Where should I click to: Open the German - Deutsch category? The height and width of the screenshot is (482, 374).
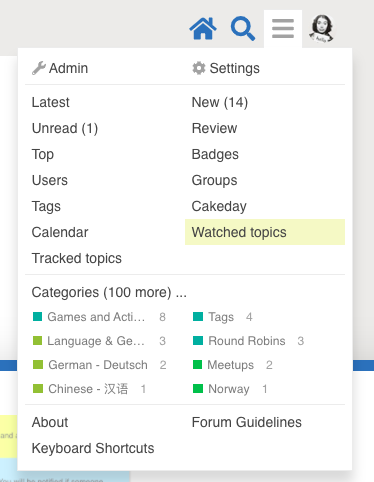point(100,365)
